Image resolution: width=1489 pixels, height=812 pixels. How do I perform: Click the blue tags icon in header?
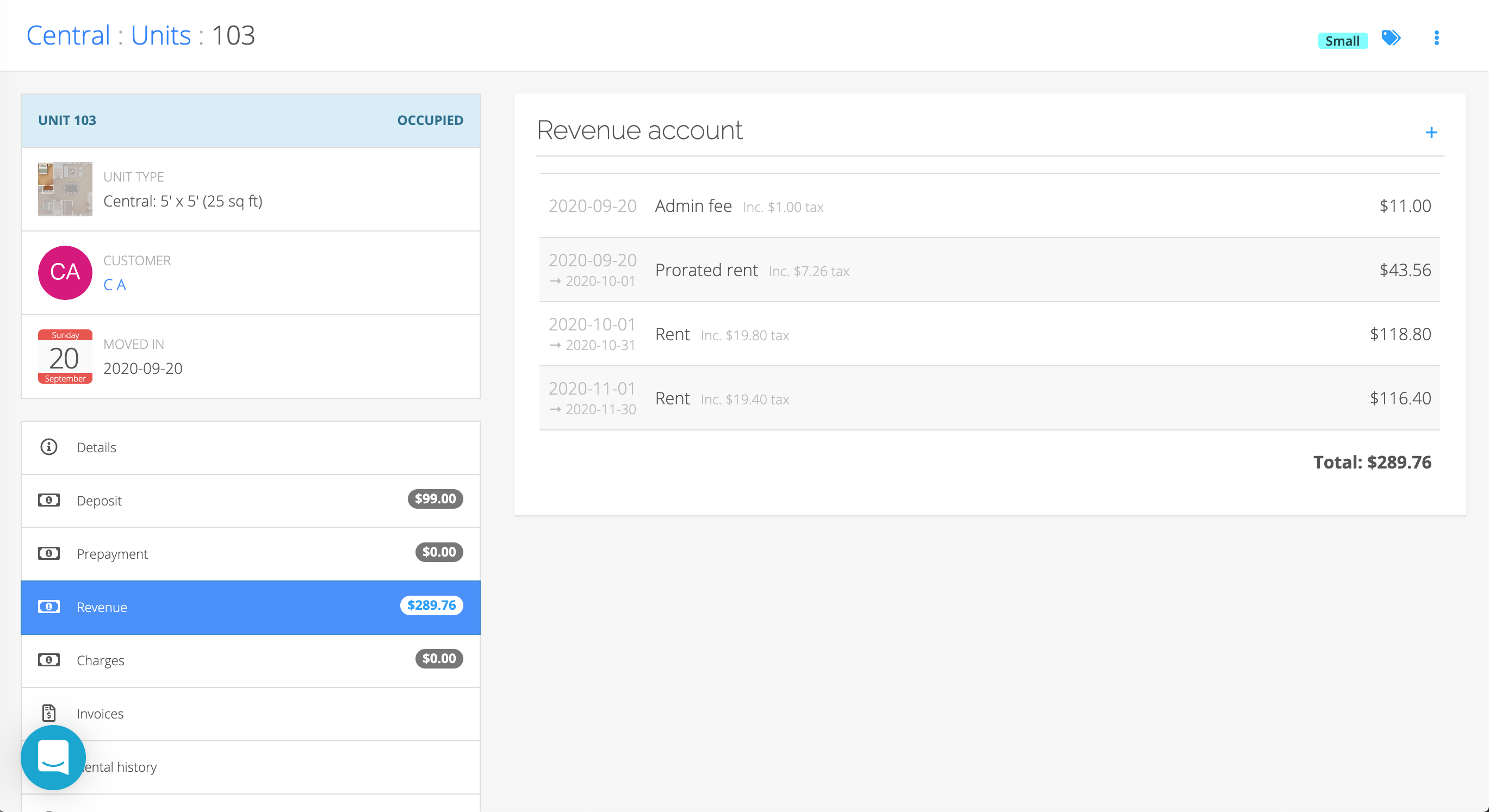coord(1391,38)
